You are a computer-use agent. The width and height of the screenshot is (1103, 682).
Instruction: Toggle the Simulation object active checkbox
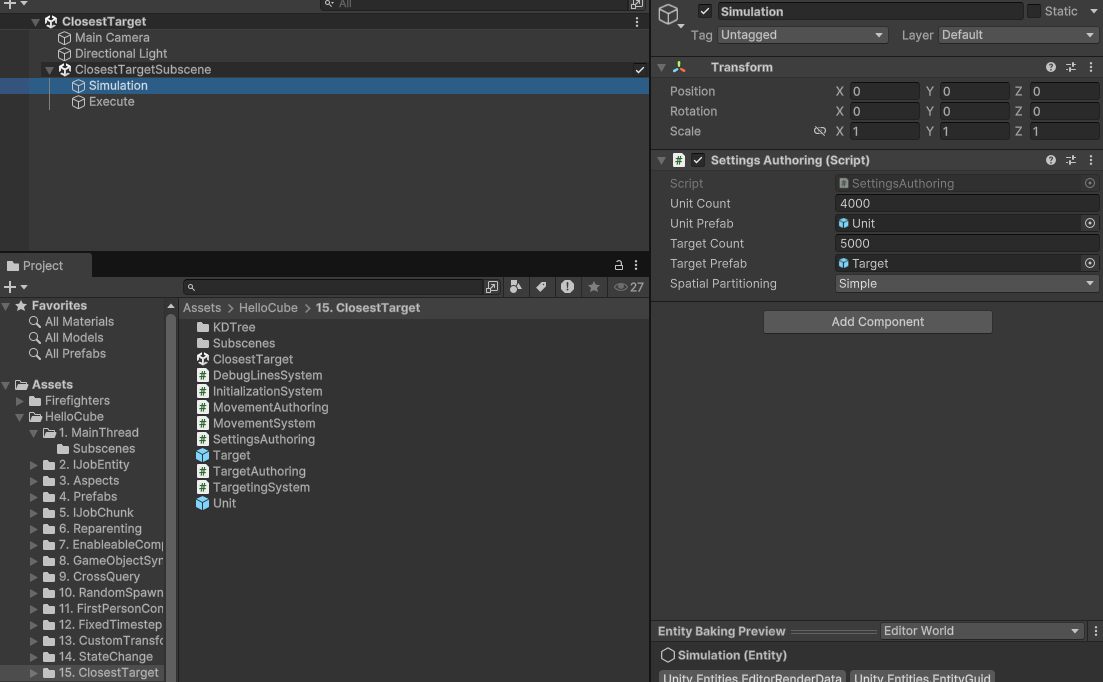(x=704, y=11)
